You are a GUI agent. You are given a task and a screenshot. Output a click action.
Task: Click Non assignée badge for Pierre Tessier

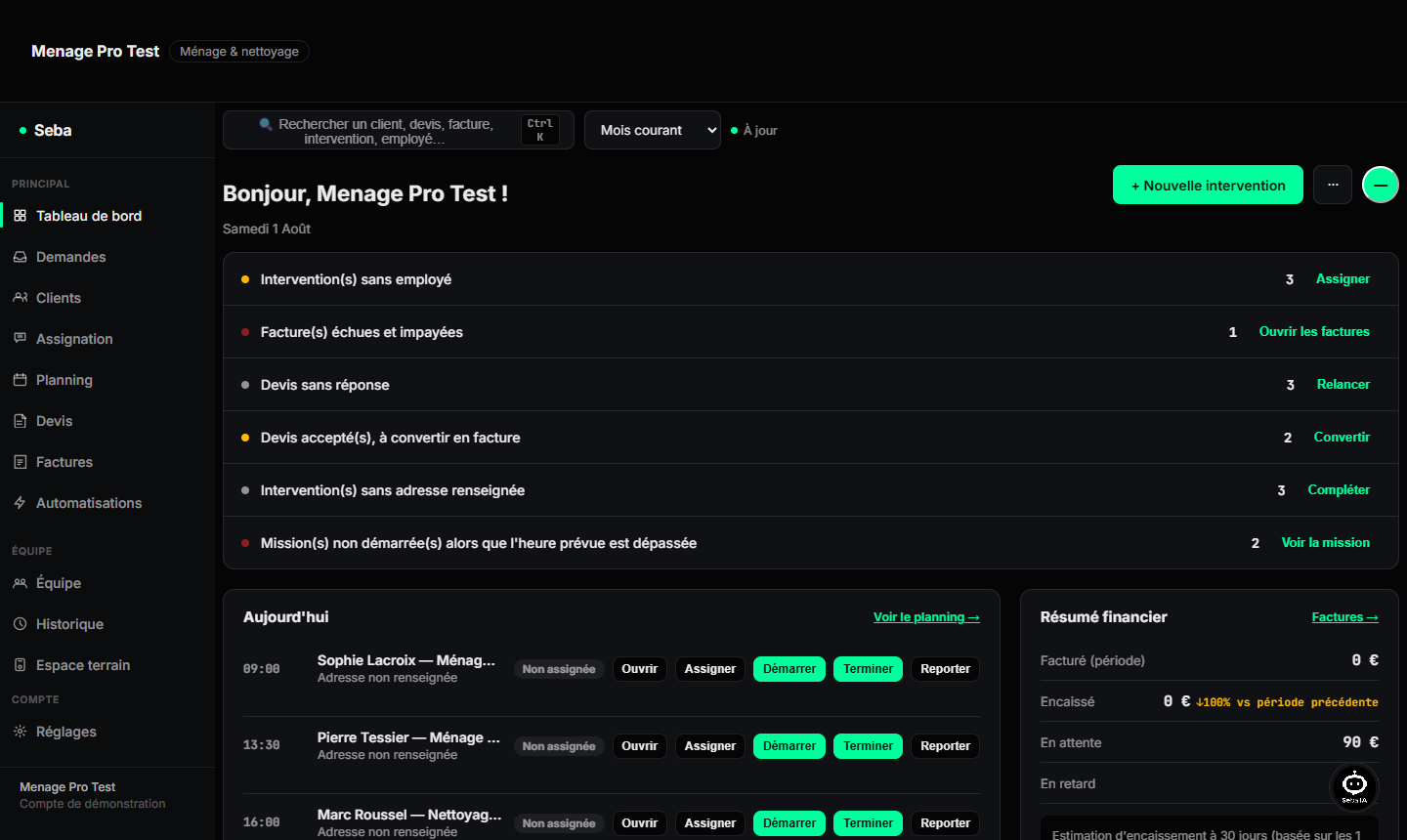coord(559,746)
